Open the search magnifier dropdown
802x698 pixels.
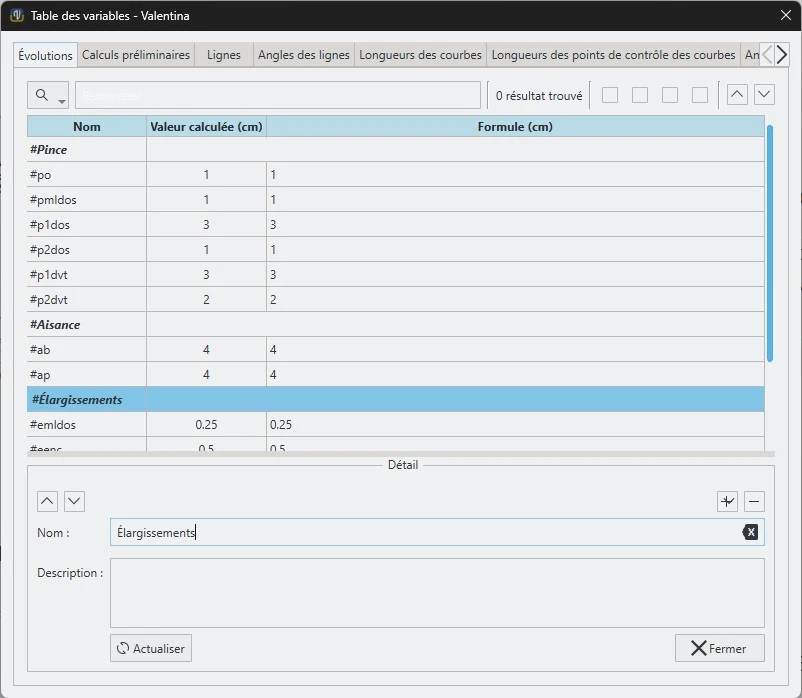pos(48,96)
